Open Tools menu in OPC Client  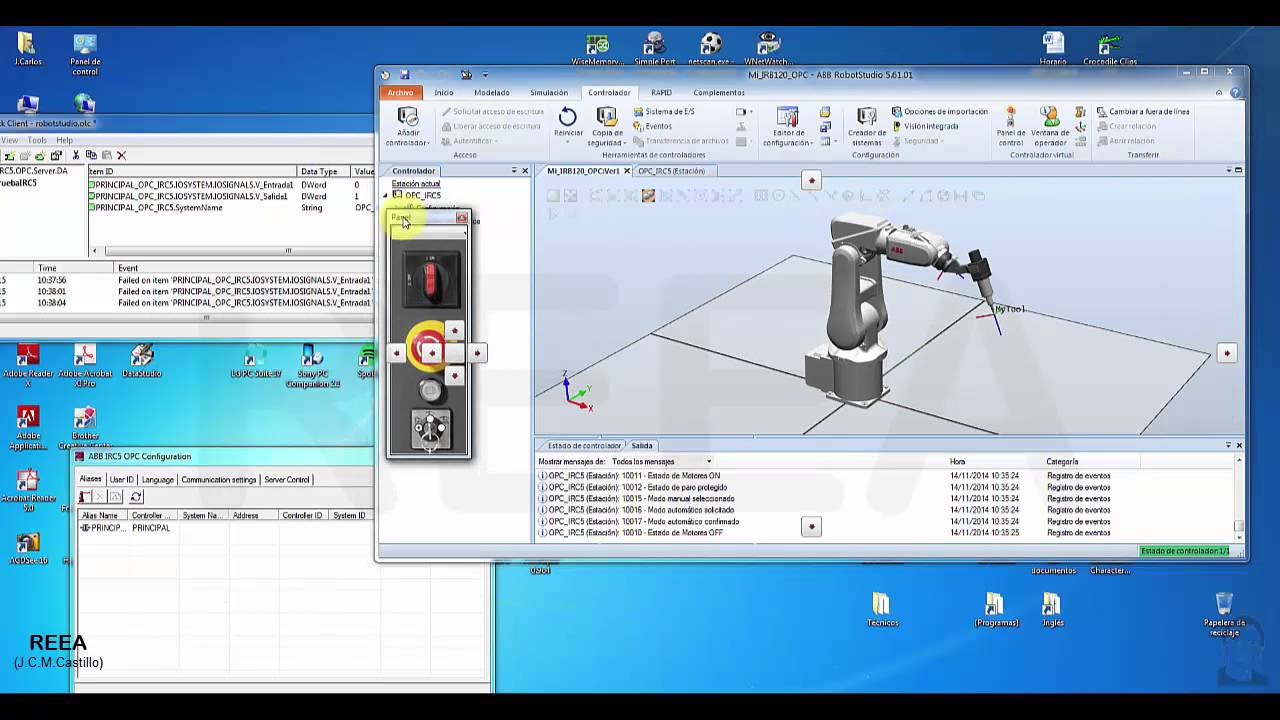37,140
